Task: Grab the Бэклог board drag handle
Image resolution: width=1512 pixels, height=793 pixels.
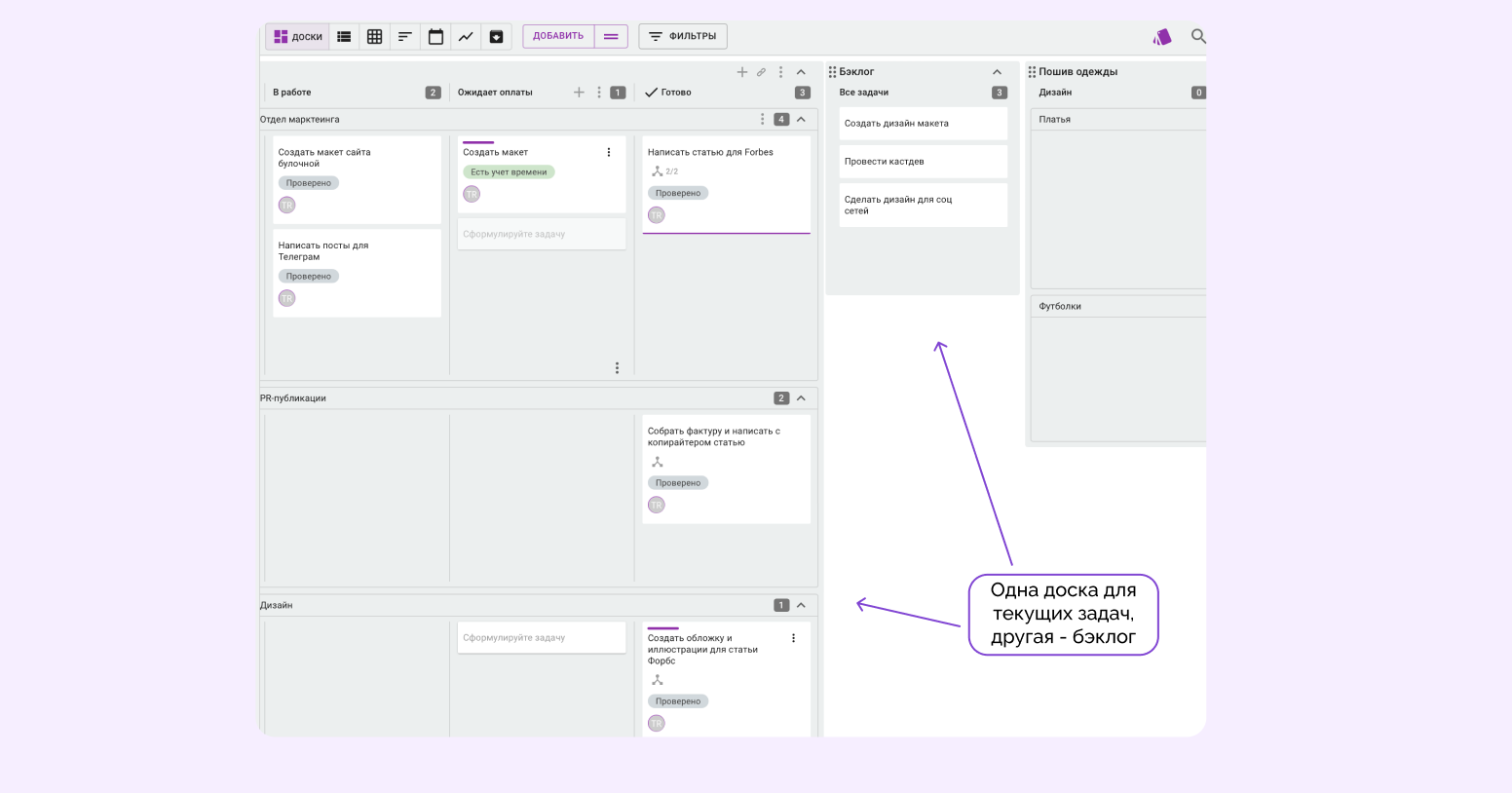Action: 832,72
